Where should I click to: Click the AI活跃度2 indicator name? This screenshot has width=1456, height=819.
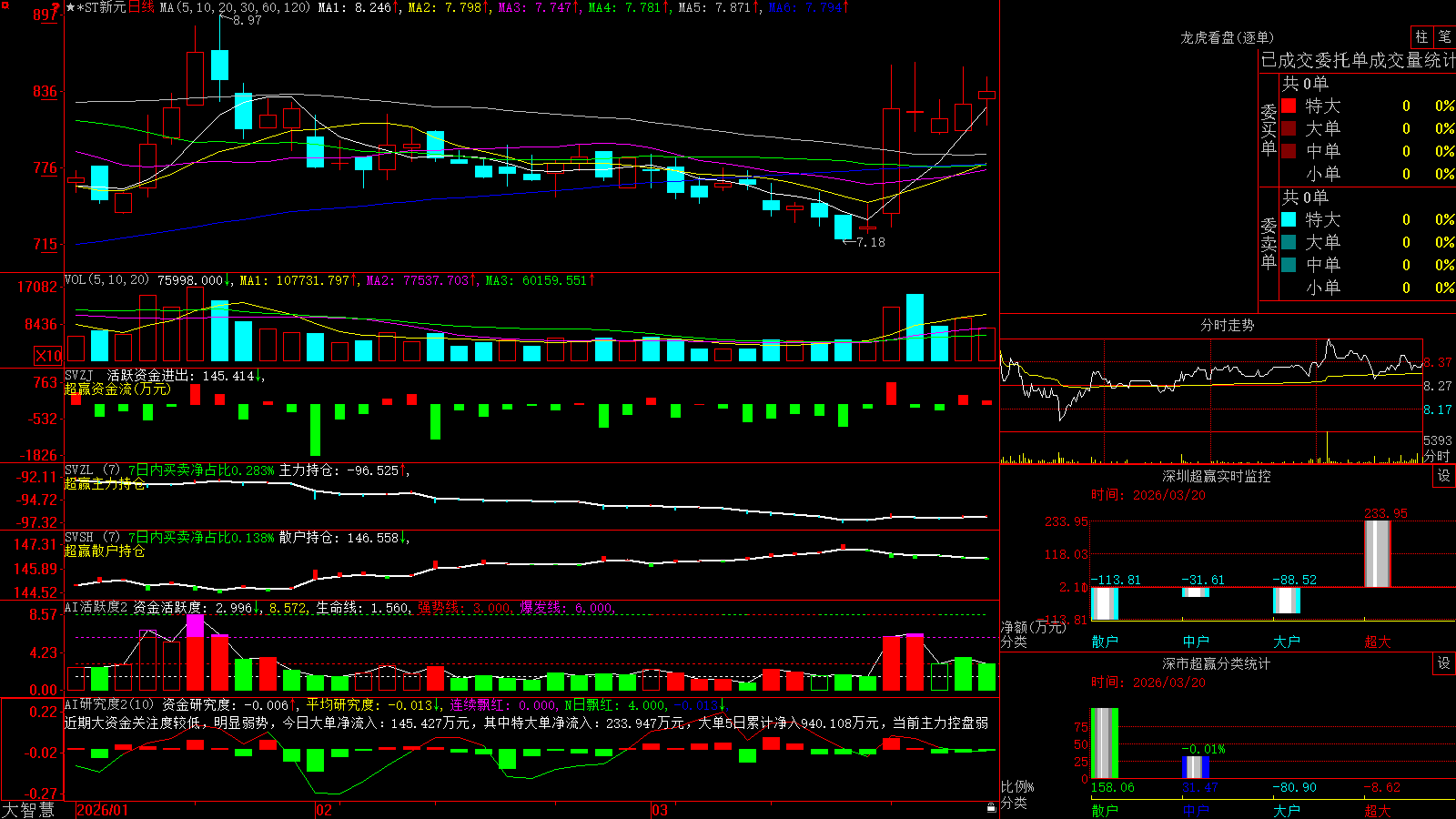[x=96, y=607]
